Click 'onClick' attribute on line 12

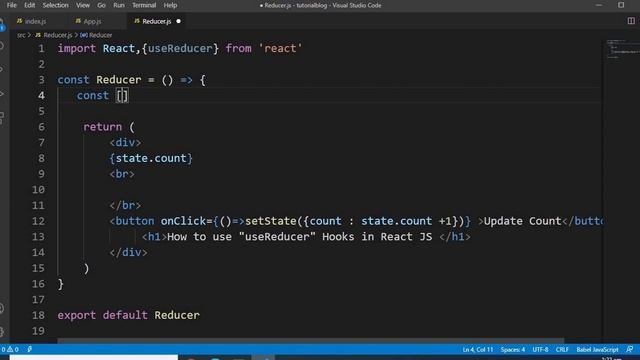click(x=183, y=221)
